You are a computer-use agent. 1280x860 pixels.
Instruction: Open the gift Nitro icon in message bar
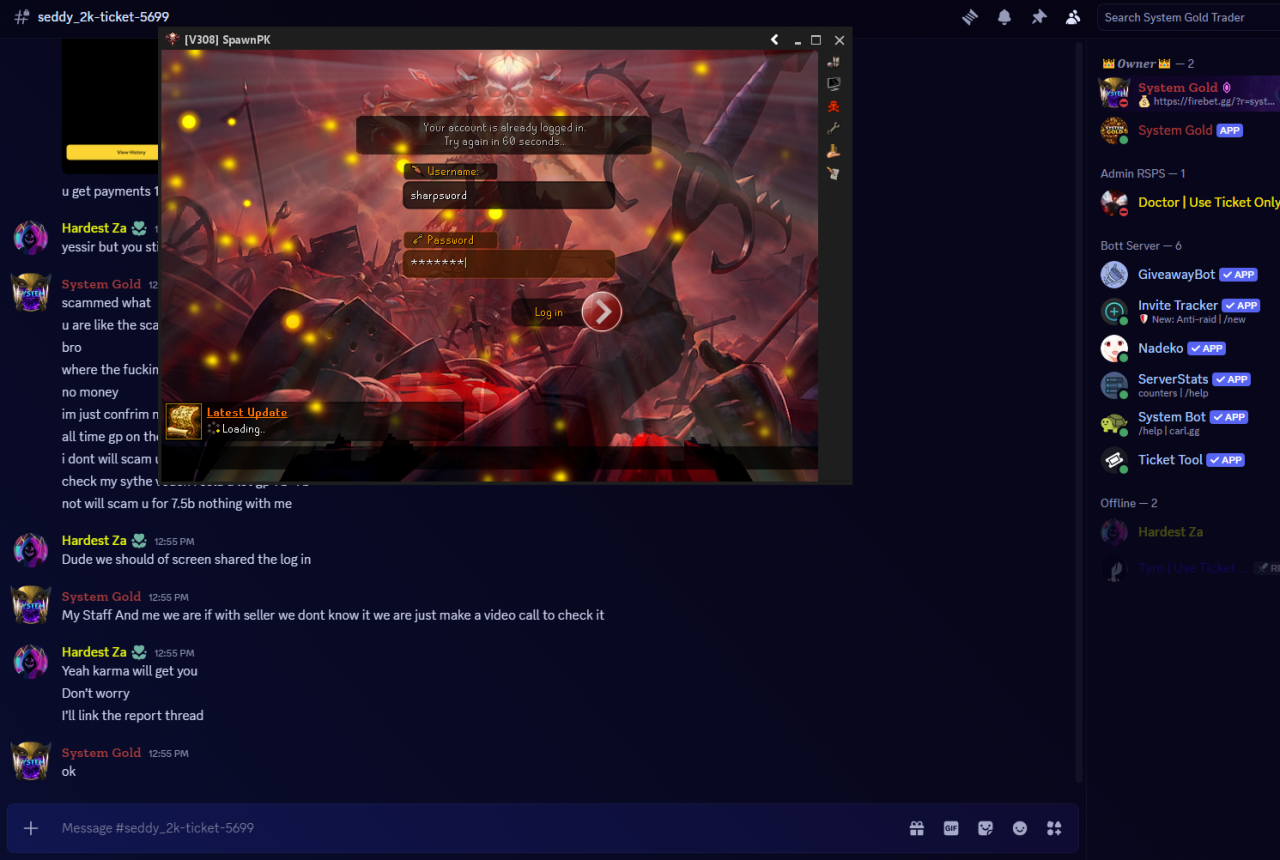coord(917,828)
